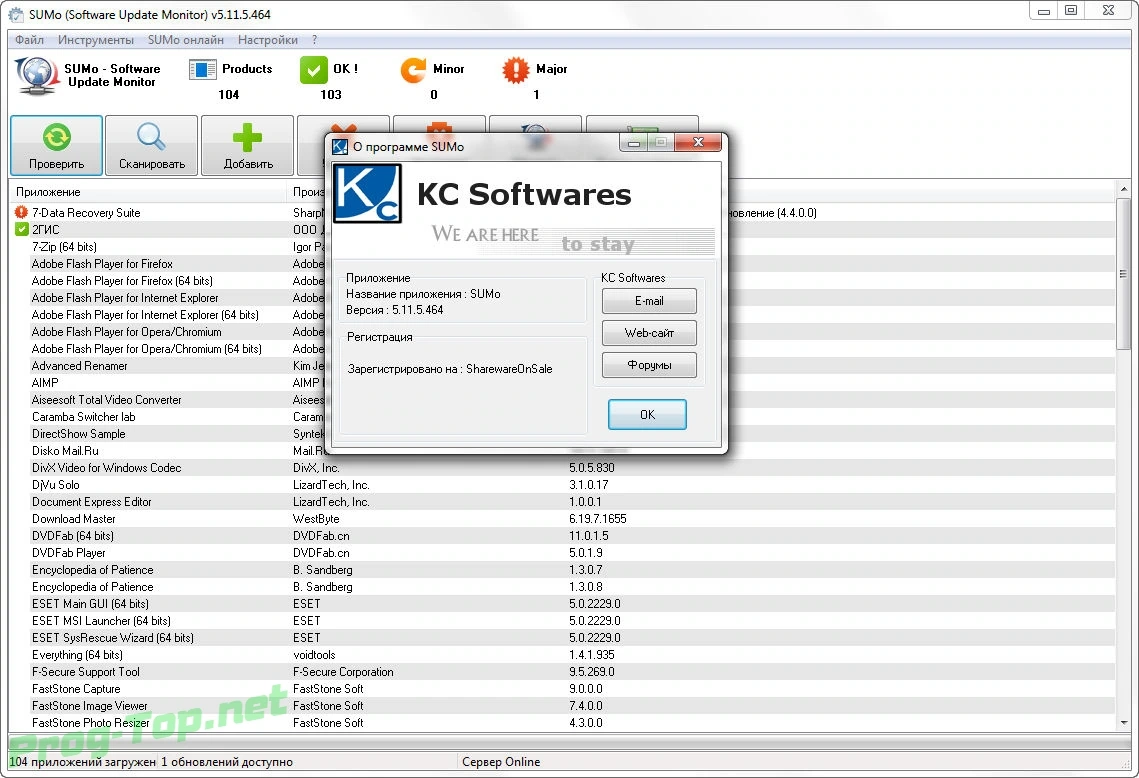Click the SUMo globe logo icon

coord(36,76)
